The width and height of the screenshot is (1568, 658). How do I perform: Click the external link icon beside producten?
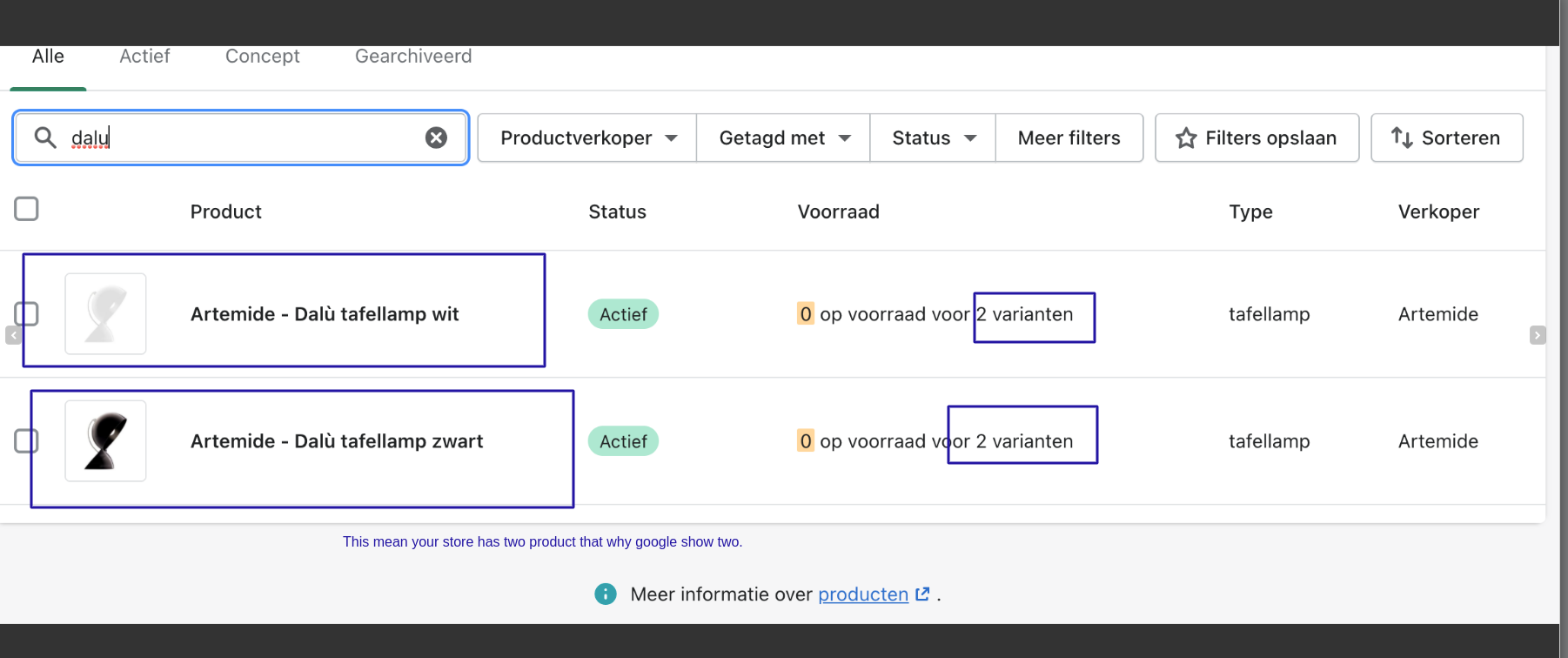coord(922,594)
